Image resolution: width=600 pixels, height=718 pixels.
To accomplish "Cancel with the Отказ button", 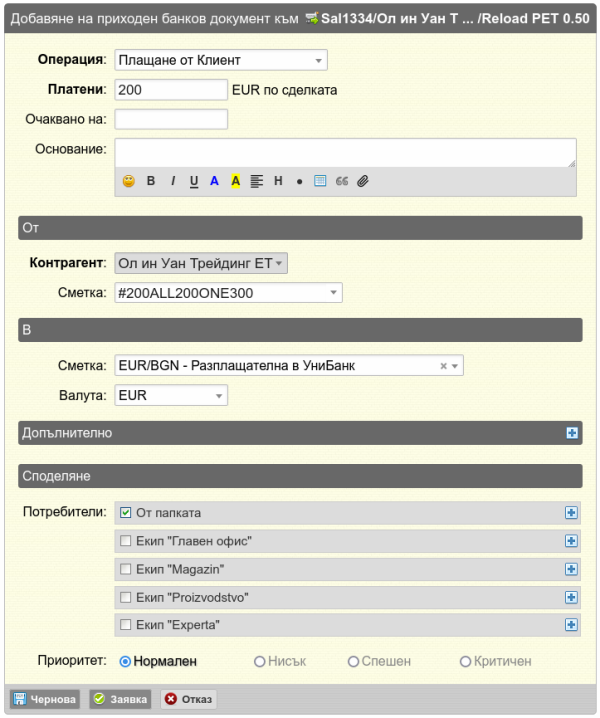I will coord(189,699).
